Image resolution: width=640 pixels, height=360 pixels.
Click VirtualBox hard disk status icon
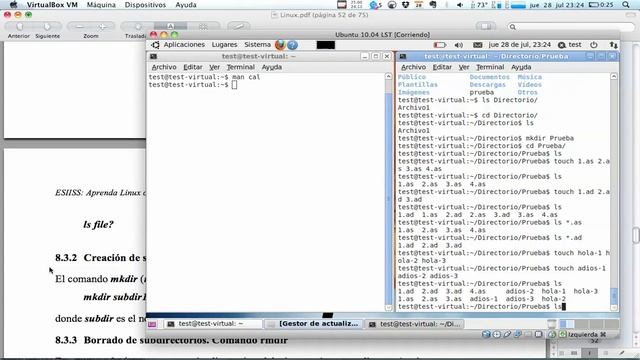click(486, 334)
